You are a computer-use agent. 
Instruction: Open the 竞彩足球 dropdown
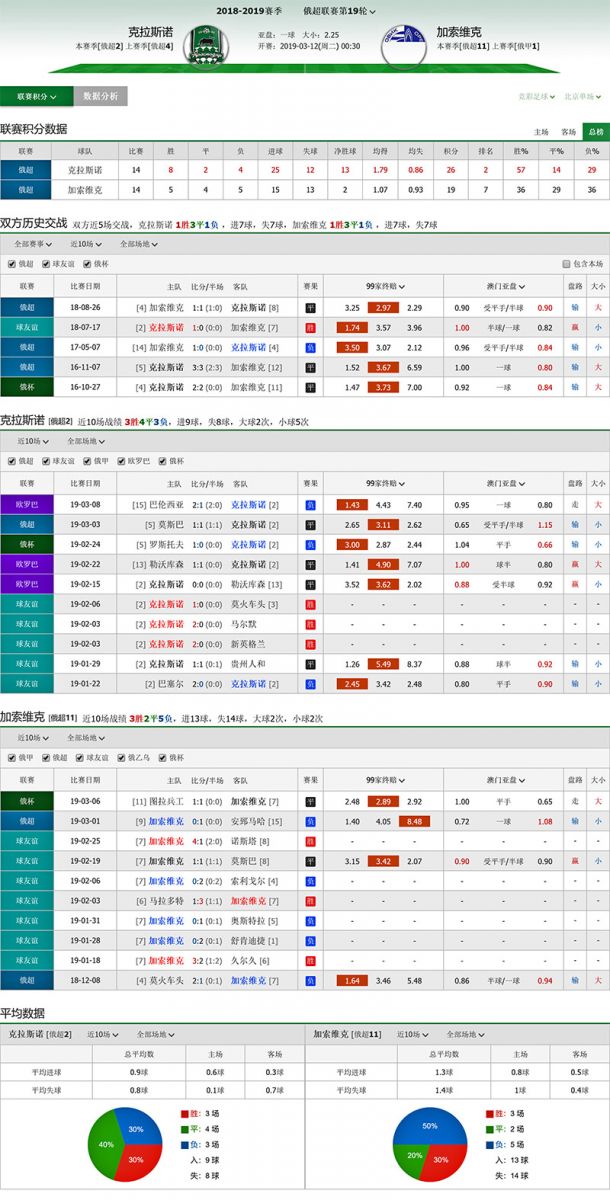pyautogui.click(x=537, y=97)
